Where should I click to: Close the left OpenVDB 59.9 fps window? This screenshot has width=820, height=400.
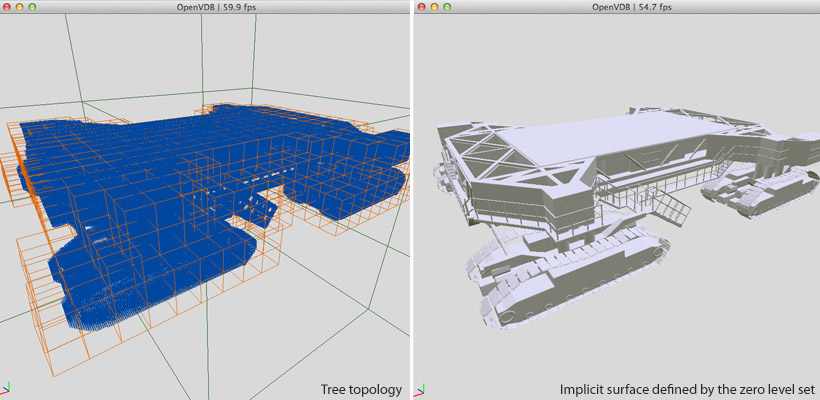8,7
